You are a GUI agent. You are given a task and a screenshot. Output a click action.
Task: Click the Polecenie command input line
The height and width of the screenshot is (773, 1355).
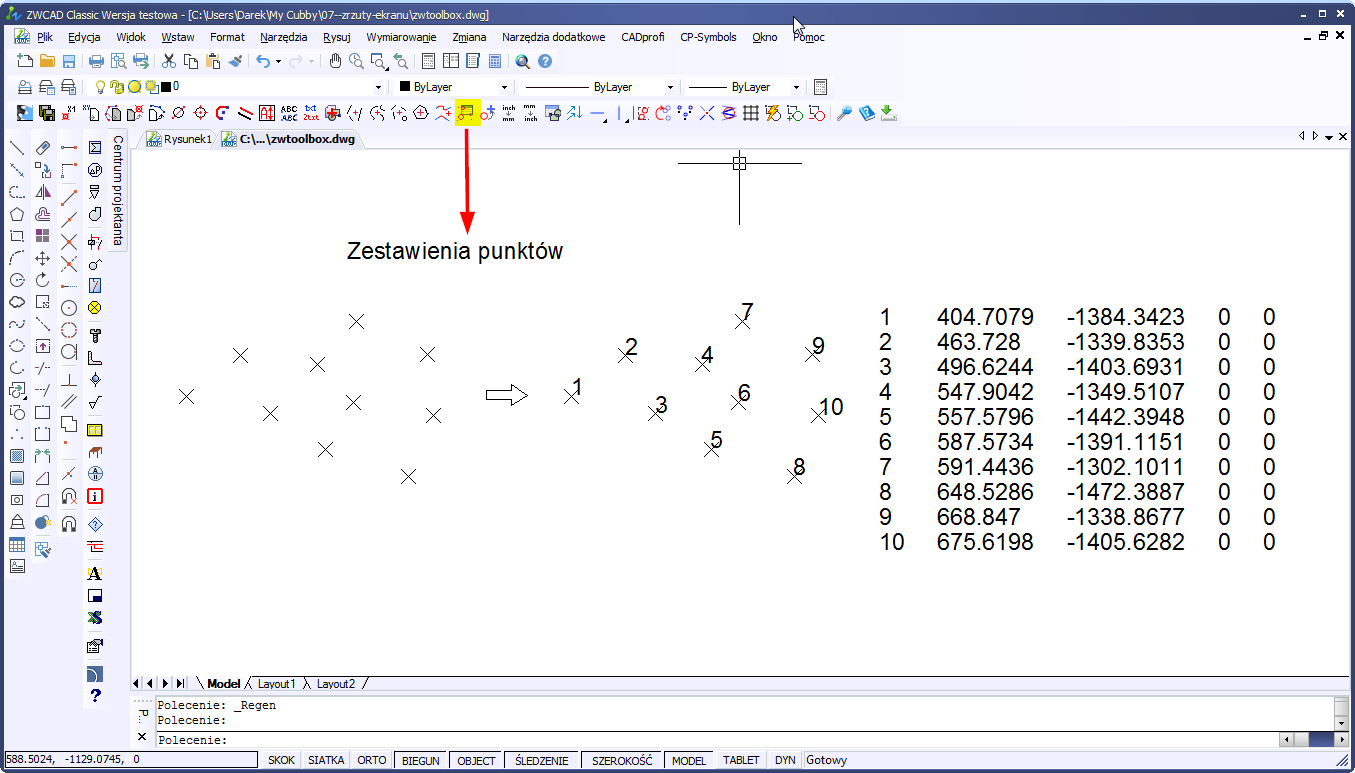pos(715,740)
